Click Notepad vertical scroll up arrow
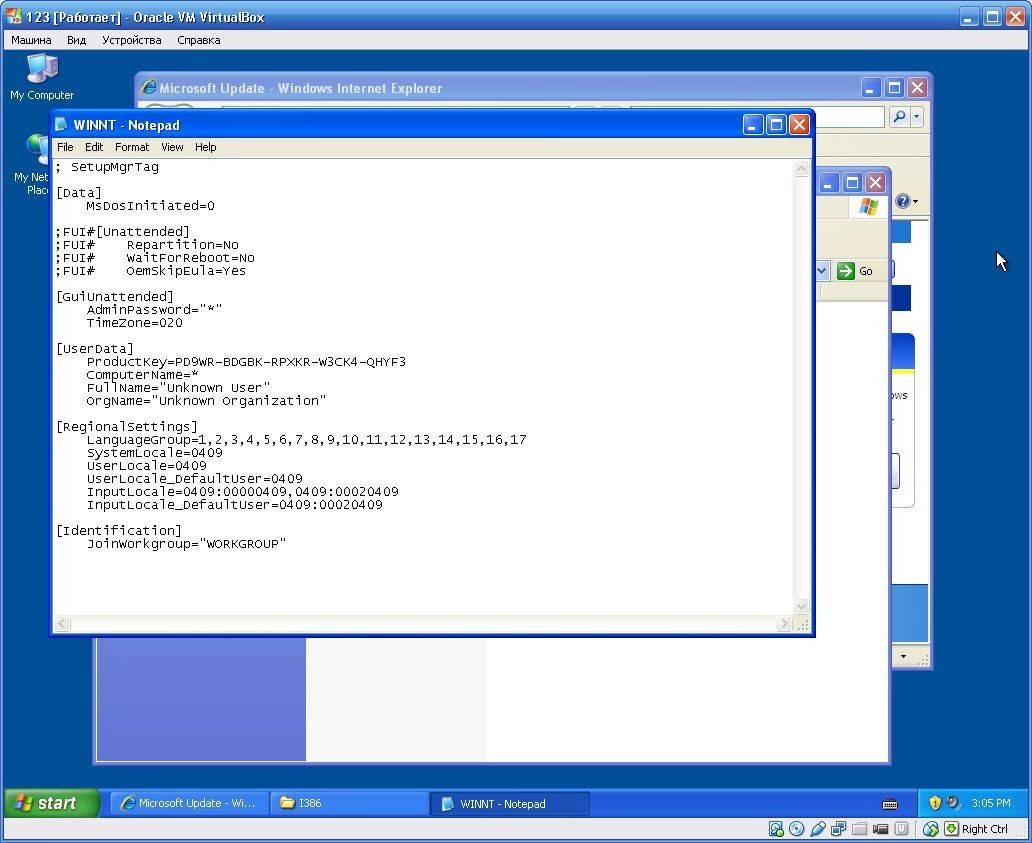The image size is (1032, 843). [x=802, y=168]
